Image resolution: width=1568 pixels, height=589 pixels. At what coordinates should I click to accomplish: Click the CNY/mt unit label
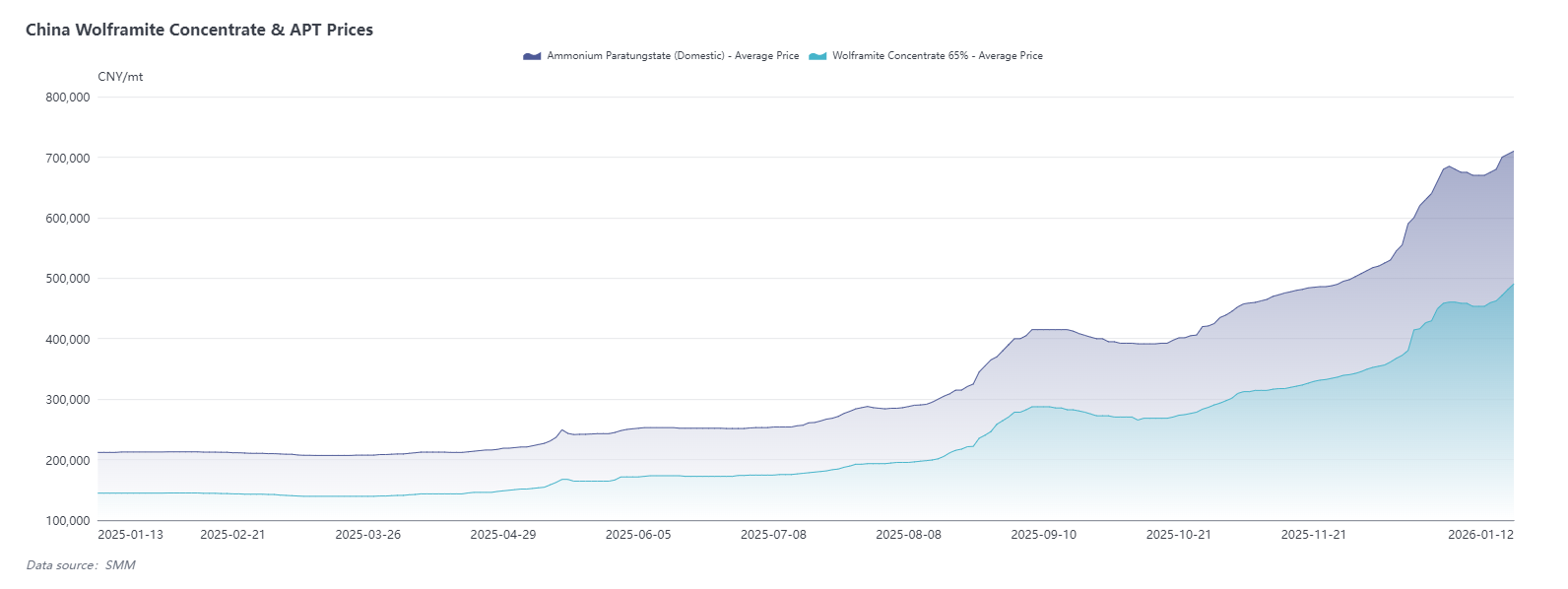coord(120,77)
